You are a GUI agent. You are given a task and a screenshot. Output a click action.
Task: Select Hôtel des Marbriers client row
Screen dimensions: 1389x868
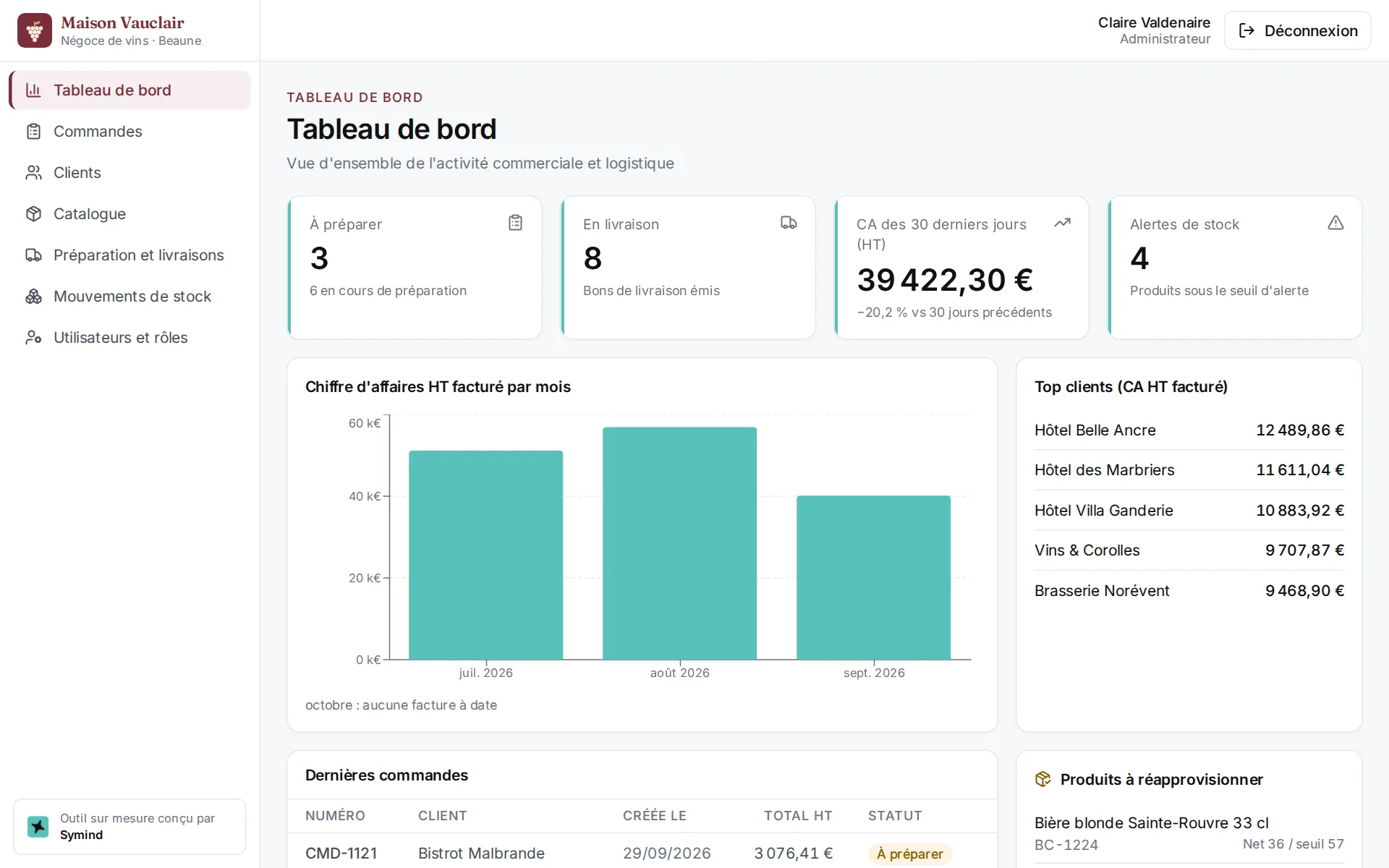point(1189,470)
